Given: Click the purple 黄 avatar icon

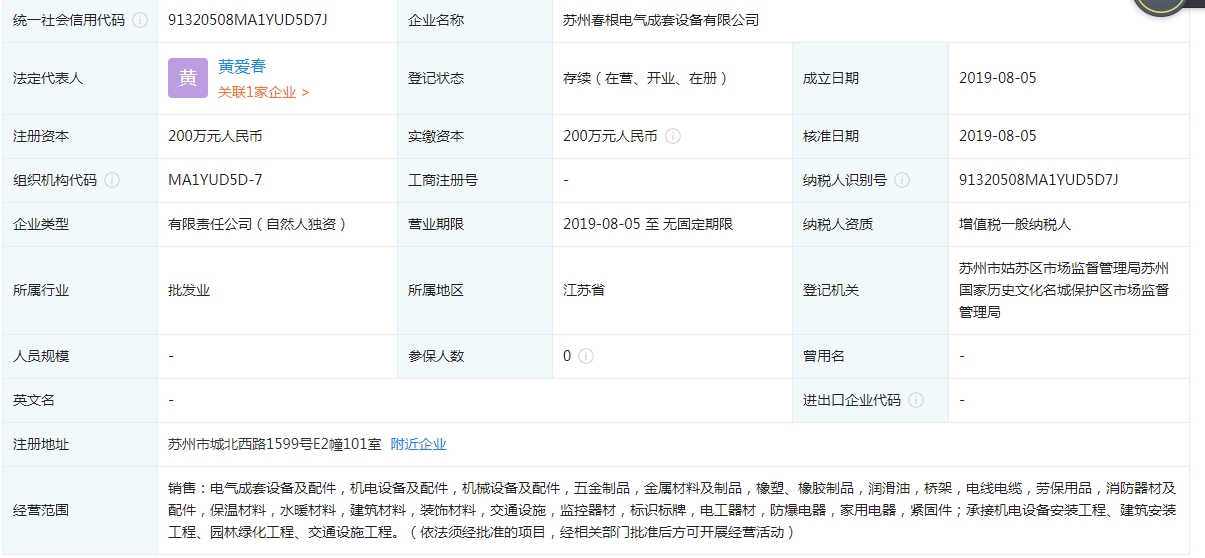Looking at the screenshot, I should pos(188,78).
